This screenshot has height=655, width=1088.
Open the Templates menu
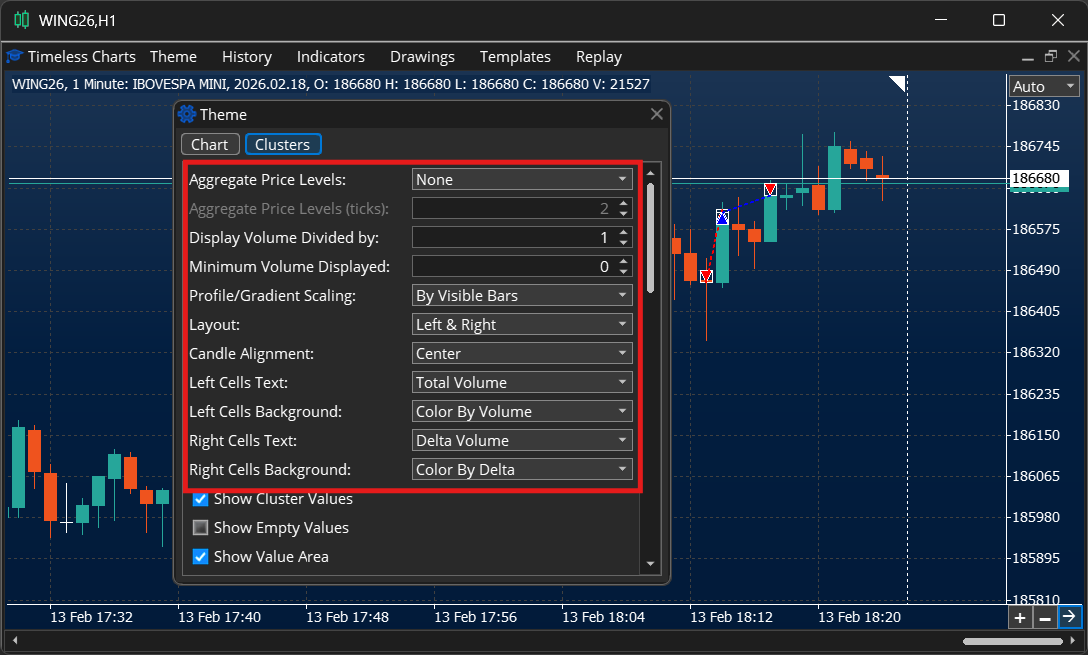click(x=515, y=56)
